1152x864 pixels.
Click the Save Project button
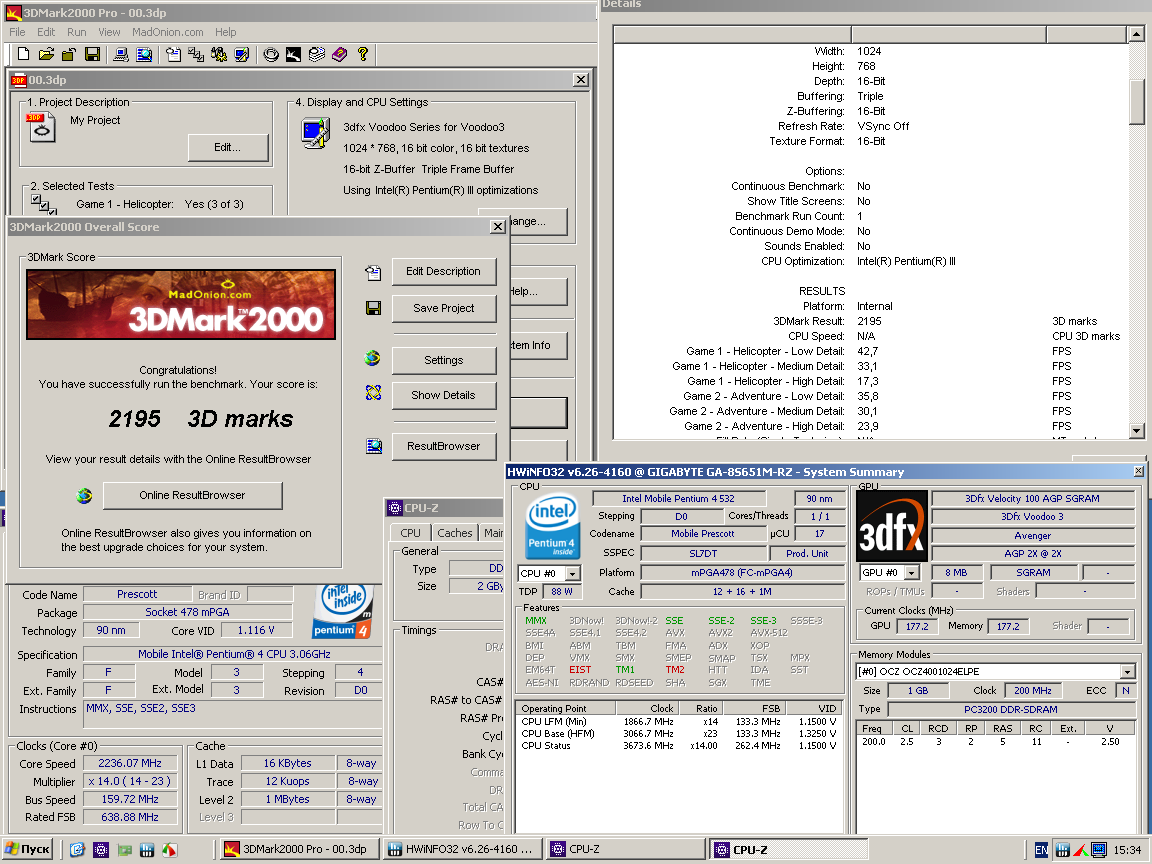click(x=444, y=309)
